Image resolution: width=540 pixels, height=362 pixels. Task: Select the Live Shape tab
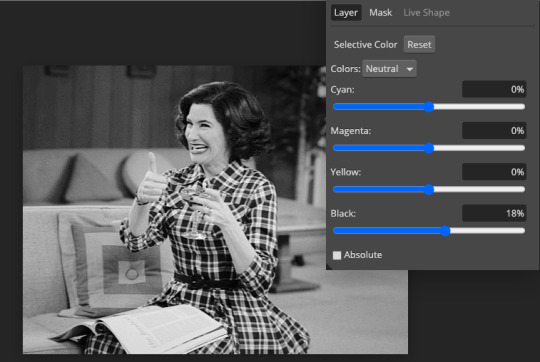tap(426, 13)
